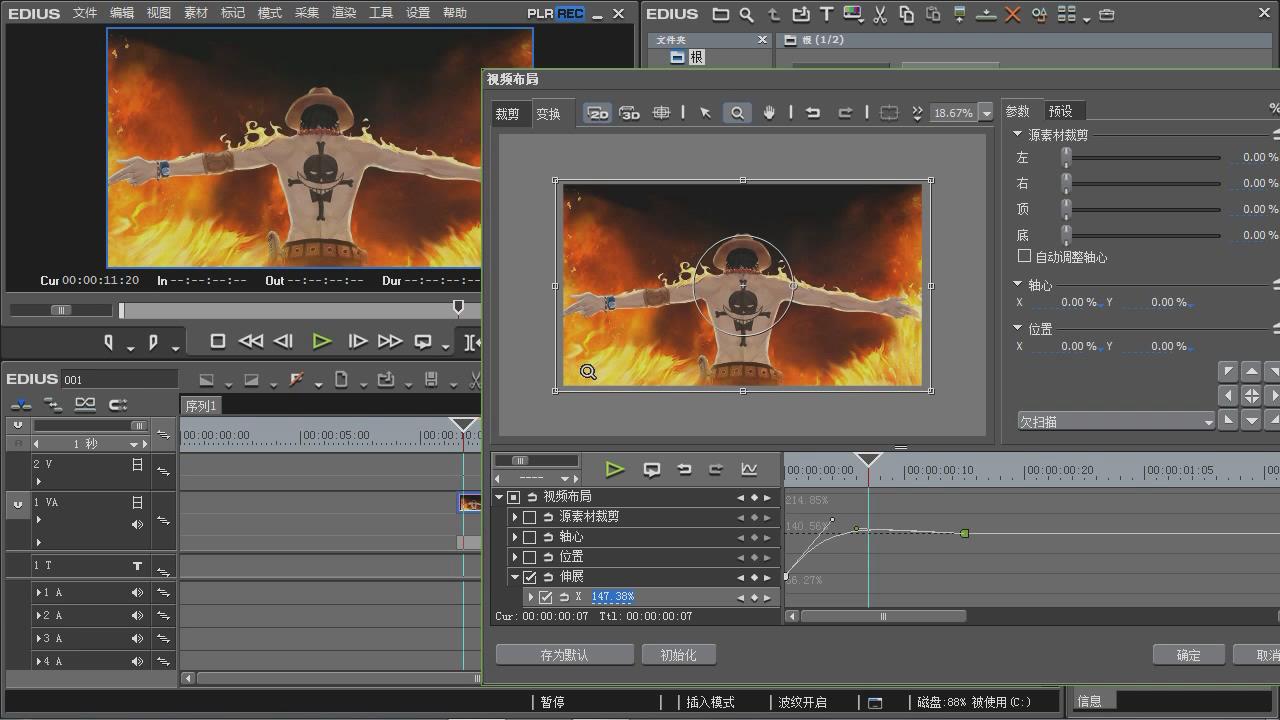This screenshot has height=720, width=1280.
Task: Toggle the 轴心 keyframe checkbox
Action: 530,537
